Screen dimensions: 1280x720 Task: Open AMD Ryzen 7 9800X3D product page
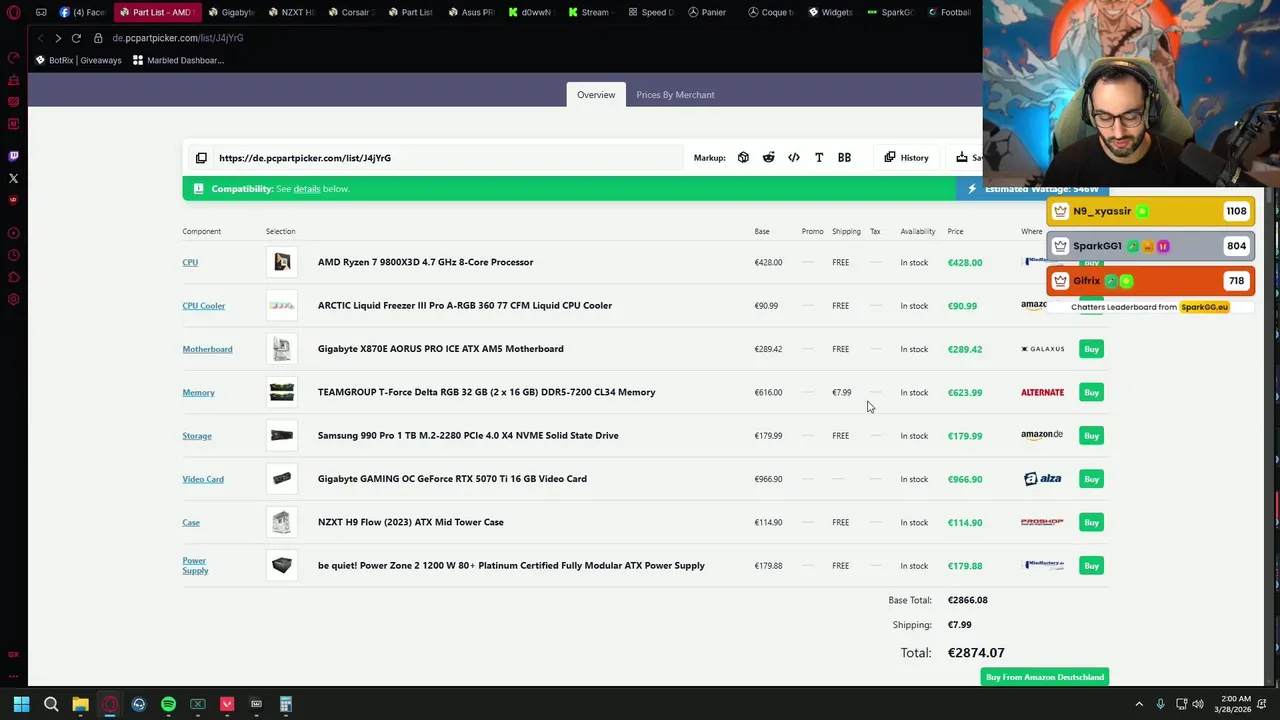[425, 262]
